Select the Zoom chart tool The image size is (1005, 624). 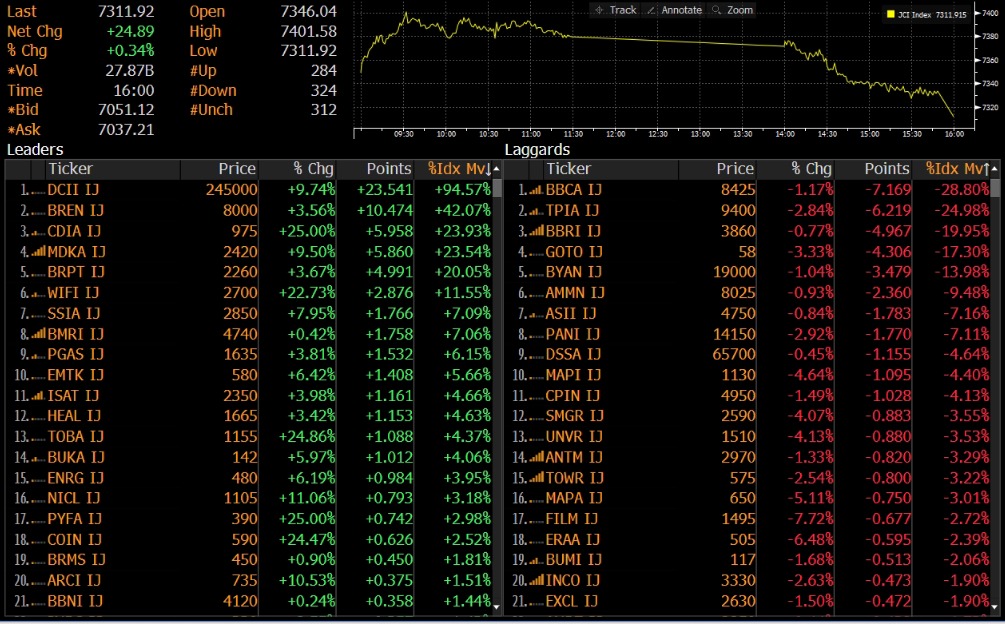(x=732, y=10)
